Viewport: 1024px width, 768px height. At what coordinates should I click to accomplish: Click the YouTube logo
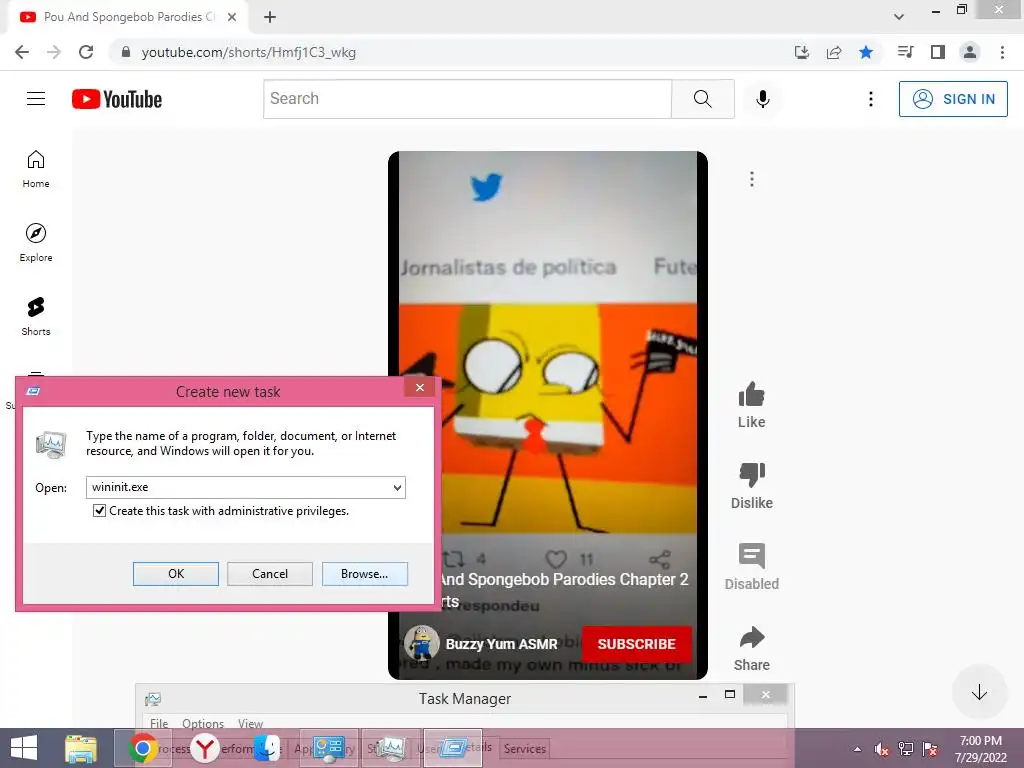117,99
